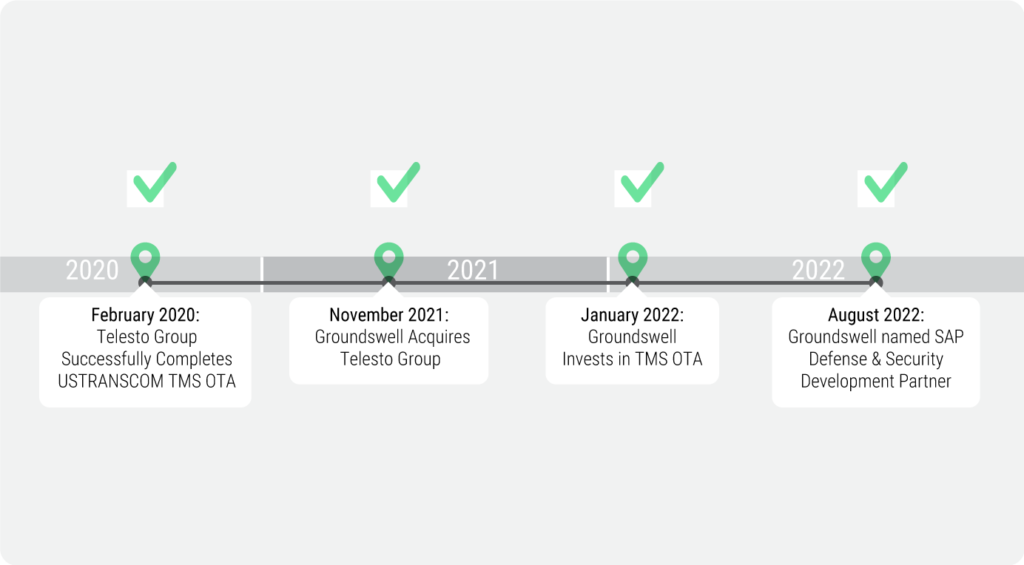Image resolution: width=1024 pixels, height=565 pixels.
Task: Click the divider between 2020 and 2021
Action: point(262,274)
